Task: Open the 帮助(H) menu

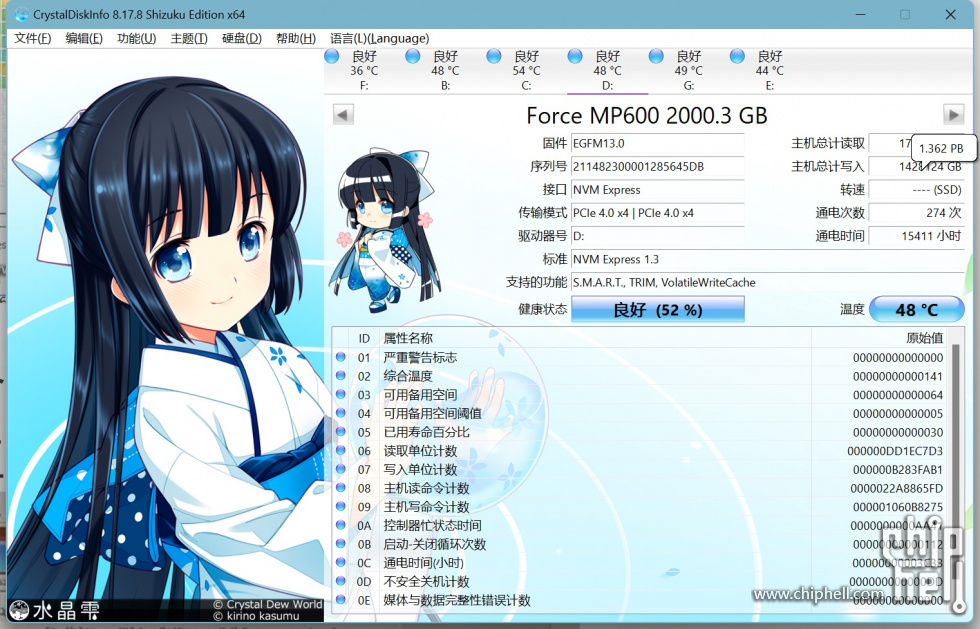Action: [x=296, y=38]
